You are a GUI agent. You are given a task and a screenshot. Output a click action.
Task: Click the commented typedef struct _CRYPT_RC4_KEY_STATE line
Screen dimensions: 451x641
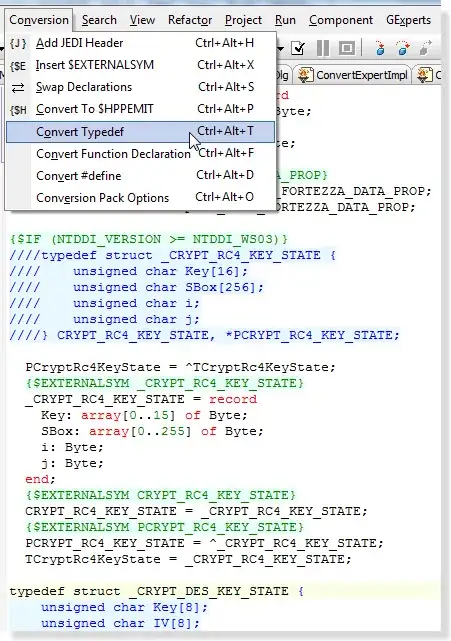tap(172, 255)
